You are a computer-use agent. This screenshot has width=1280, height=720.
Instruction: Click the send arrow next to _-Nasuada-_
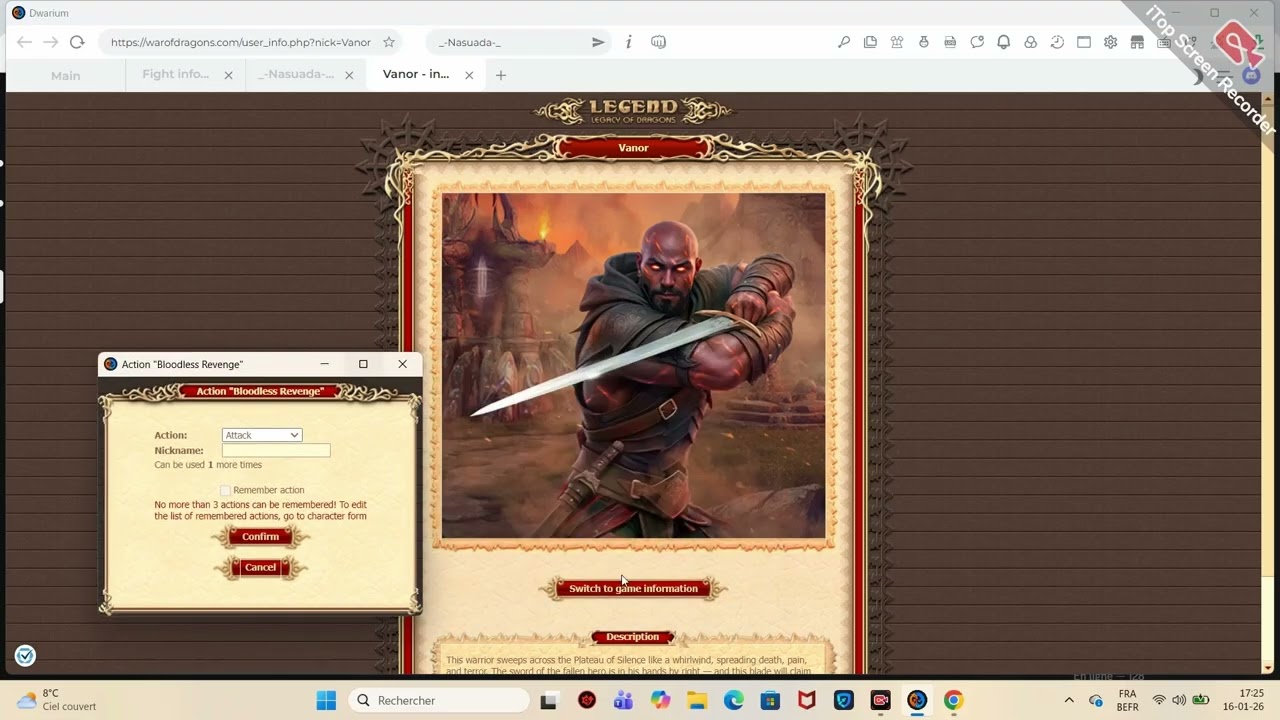pyautogui.click(x=598, y=42)
